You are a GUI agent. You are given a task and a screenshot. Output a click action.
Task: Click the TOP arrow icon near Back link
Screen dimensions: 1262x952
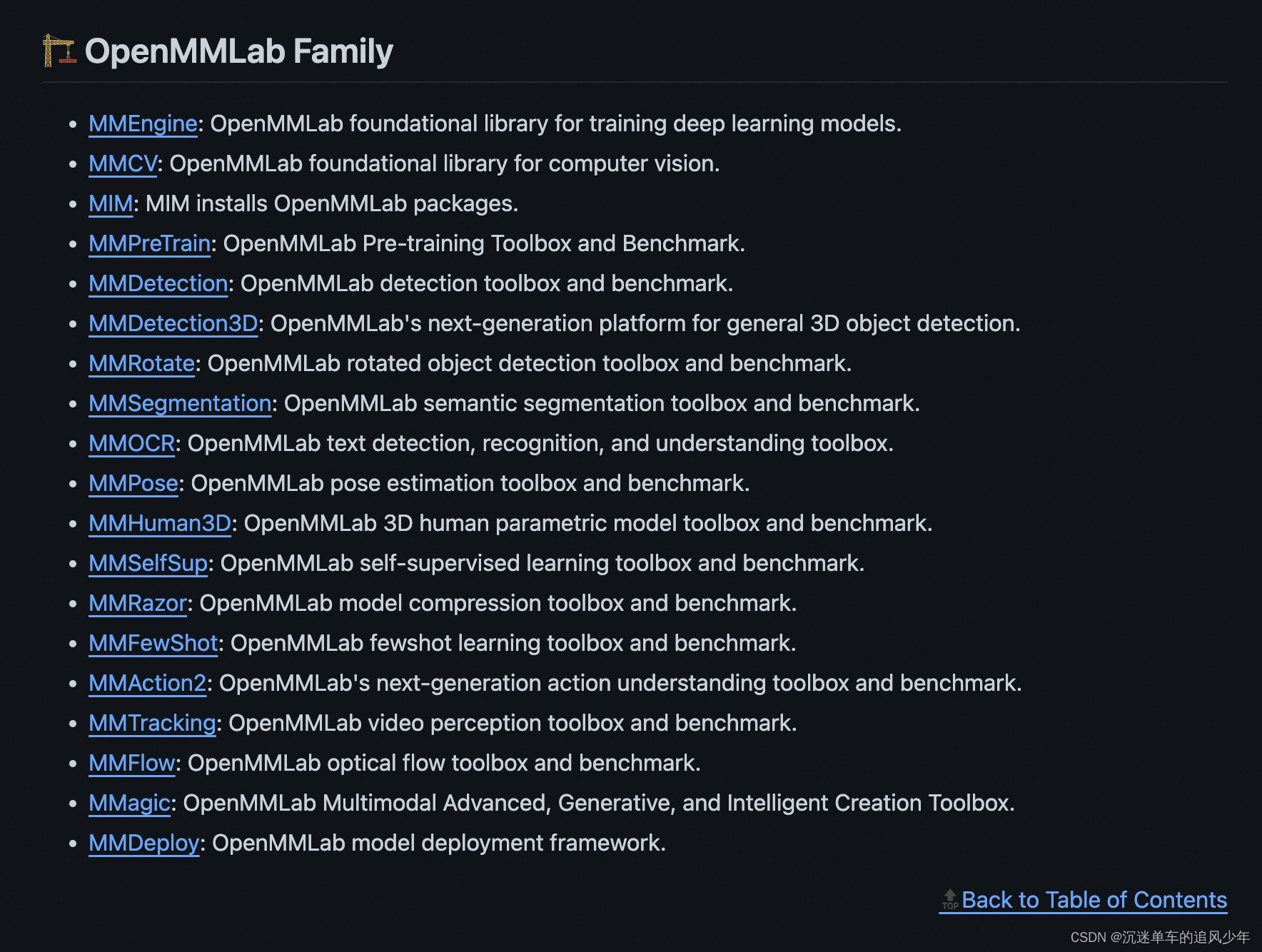coord(950,900)
